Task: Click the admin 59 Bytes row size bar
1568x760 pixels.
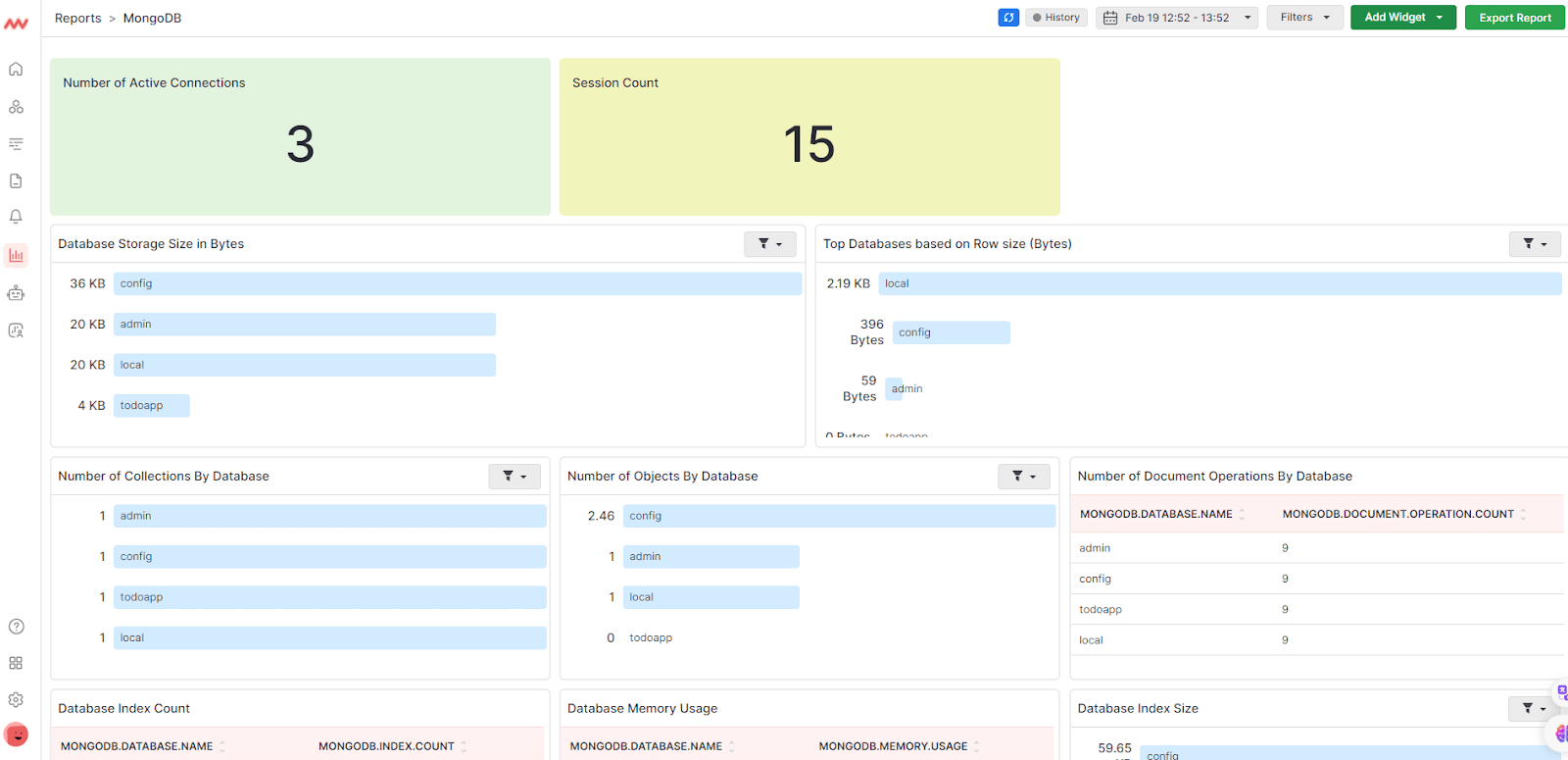Action: coord(895,389)
